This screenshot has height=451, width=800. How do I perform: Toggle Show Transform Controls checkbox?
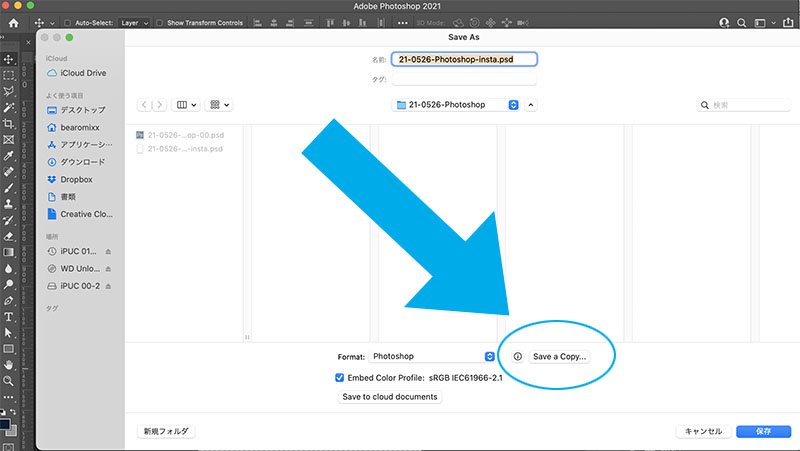pos(159,23)
